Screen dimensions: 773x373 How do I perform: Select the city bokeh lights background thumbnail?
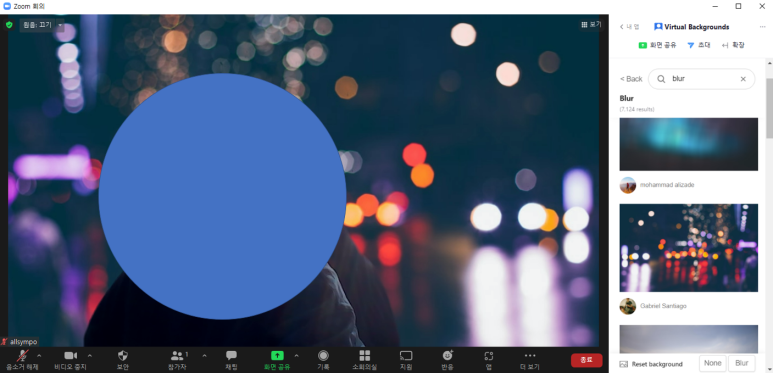click(689, 248)
